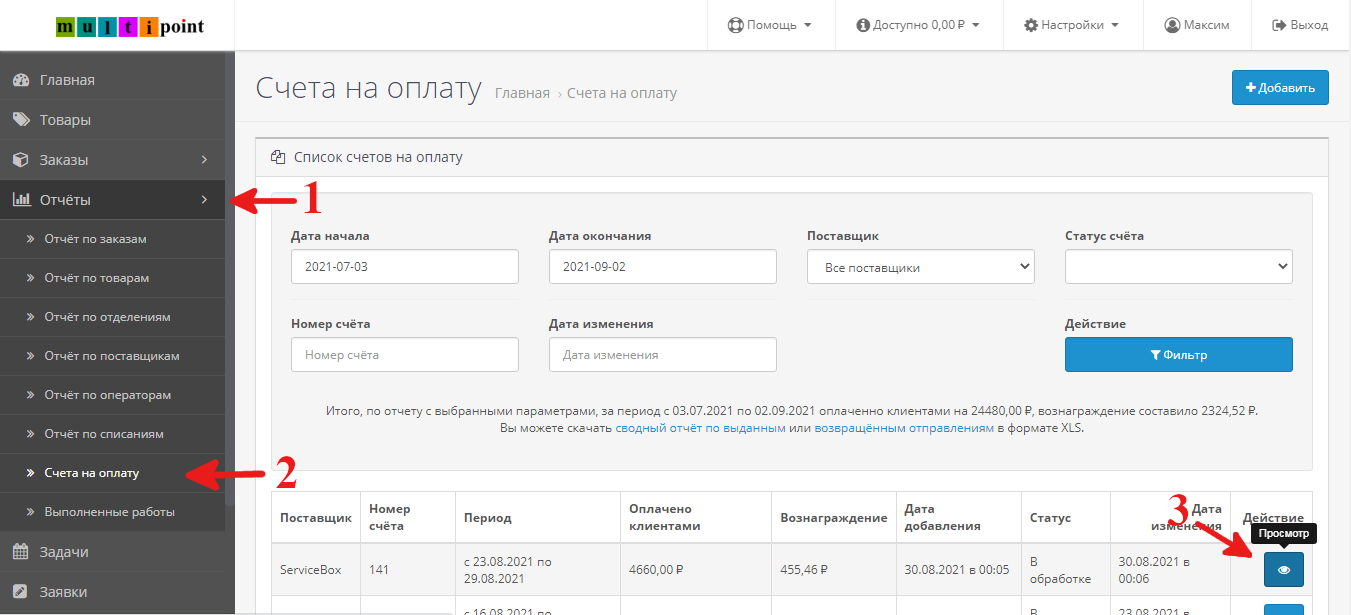The width and height of the screenshot is (1351, 615).
Task: Click the Фильтр button
Action: tap(1179, 354)
